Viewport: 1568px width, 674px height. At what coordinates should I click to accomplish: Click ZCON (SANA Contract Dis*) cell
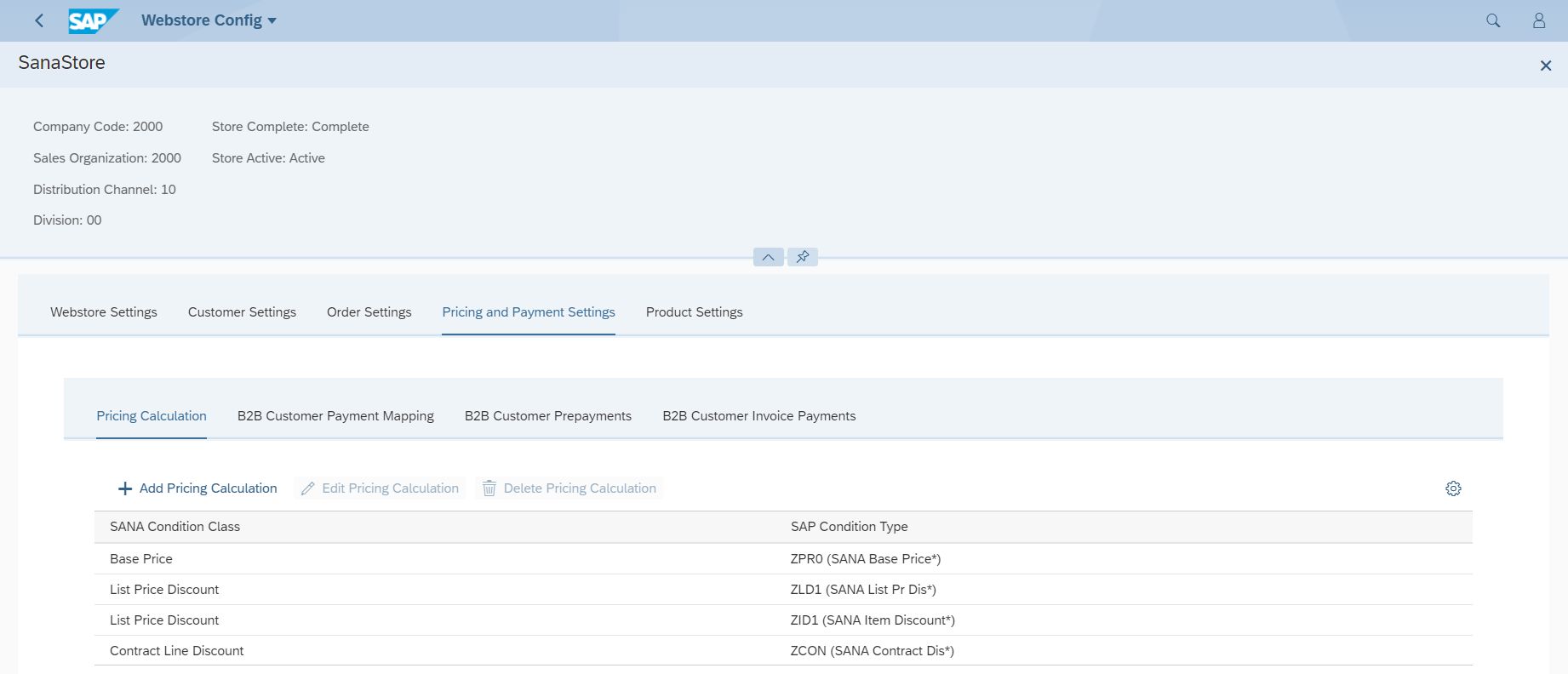click(x=873, y=651)
